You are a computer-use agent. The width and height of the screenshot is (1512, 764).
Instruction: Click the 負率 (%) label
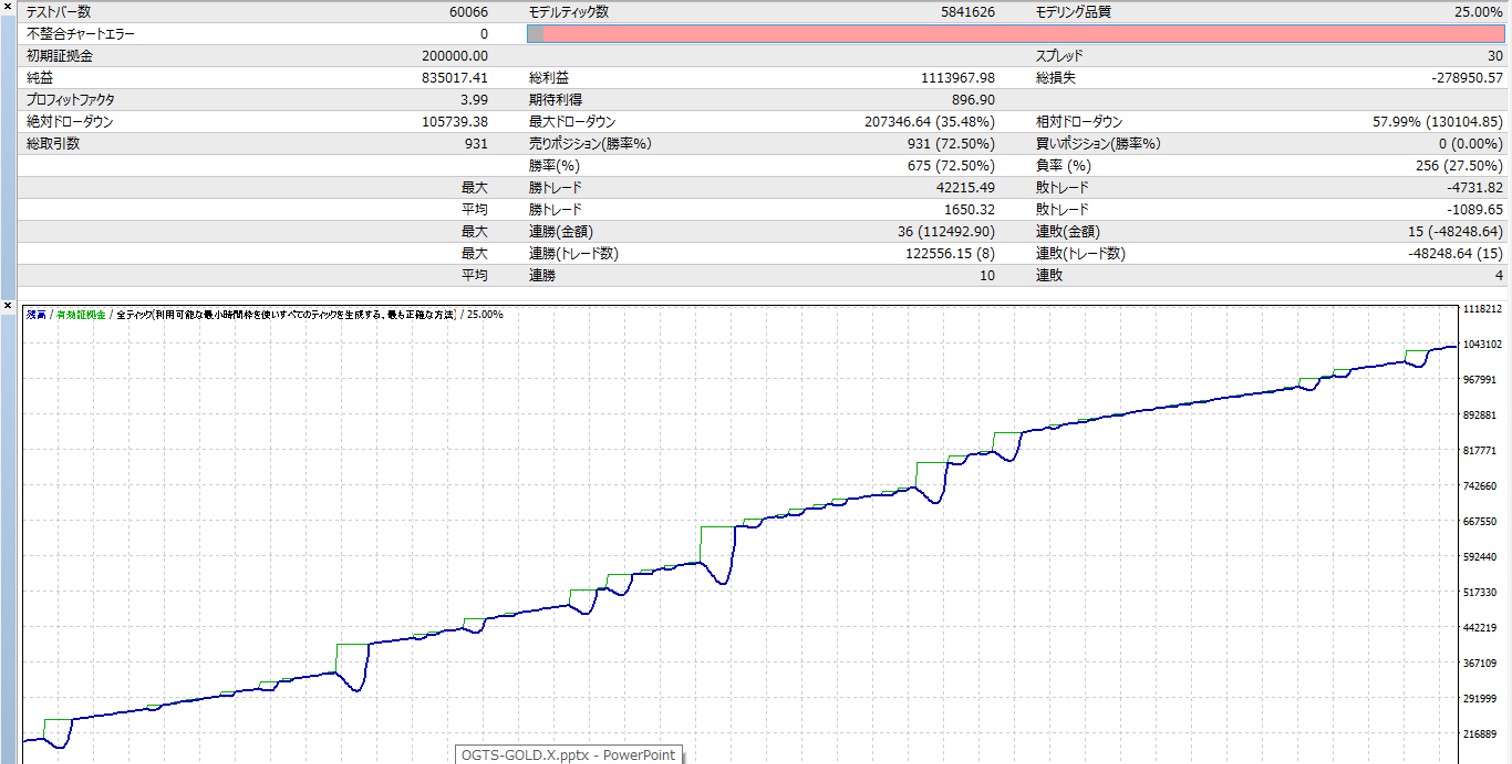tap(1063, 166)
